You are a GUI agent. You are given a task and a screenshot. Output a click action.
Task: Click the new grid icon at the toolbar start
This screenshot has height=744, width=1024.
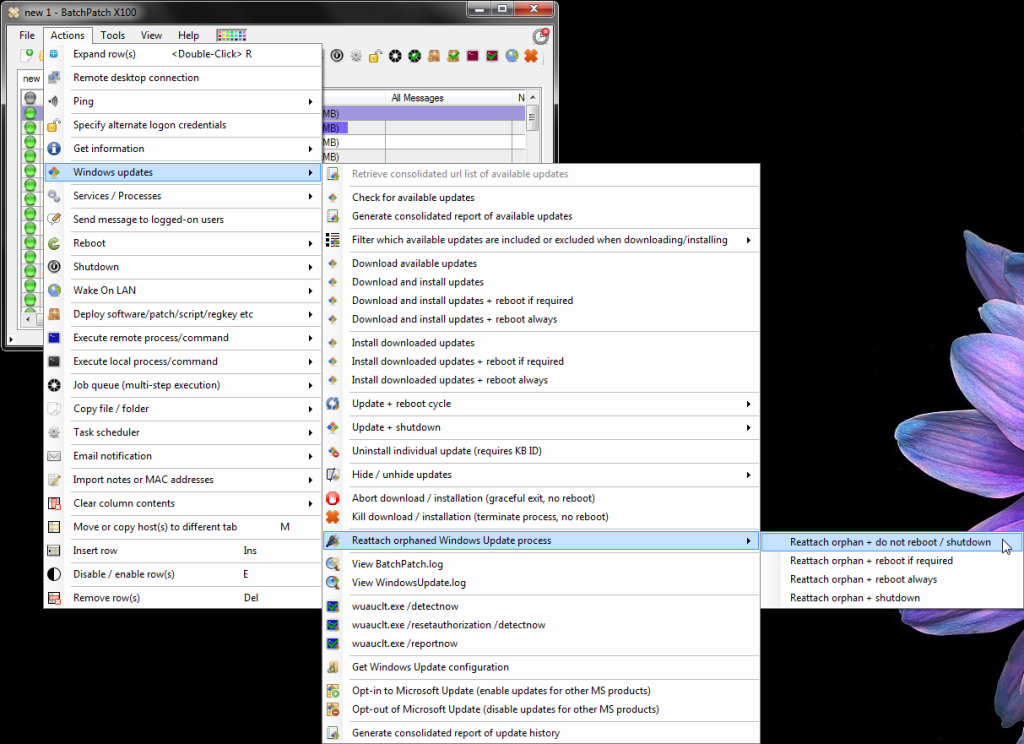(x=27, y=56)
